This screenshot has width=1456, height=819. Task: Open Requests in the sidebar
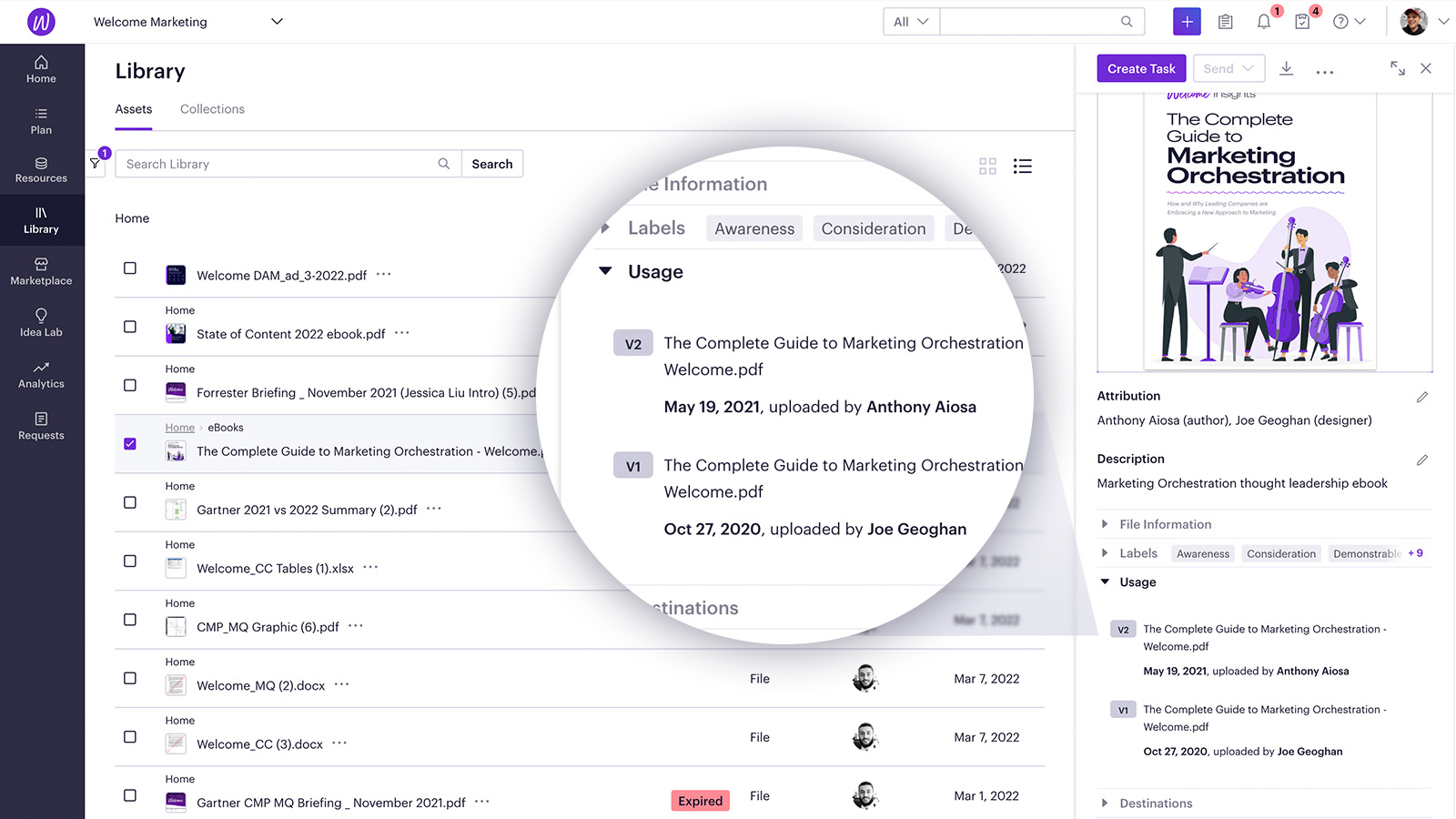[x=41, y=426]
